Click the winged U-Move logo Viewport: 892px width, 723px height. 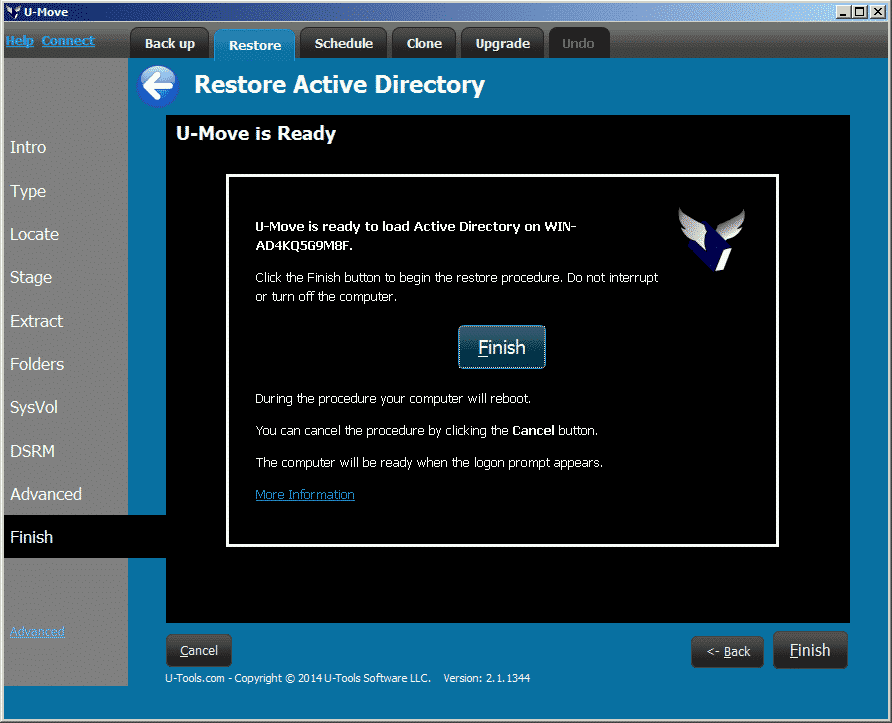tap(711, 239)
